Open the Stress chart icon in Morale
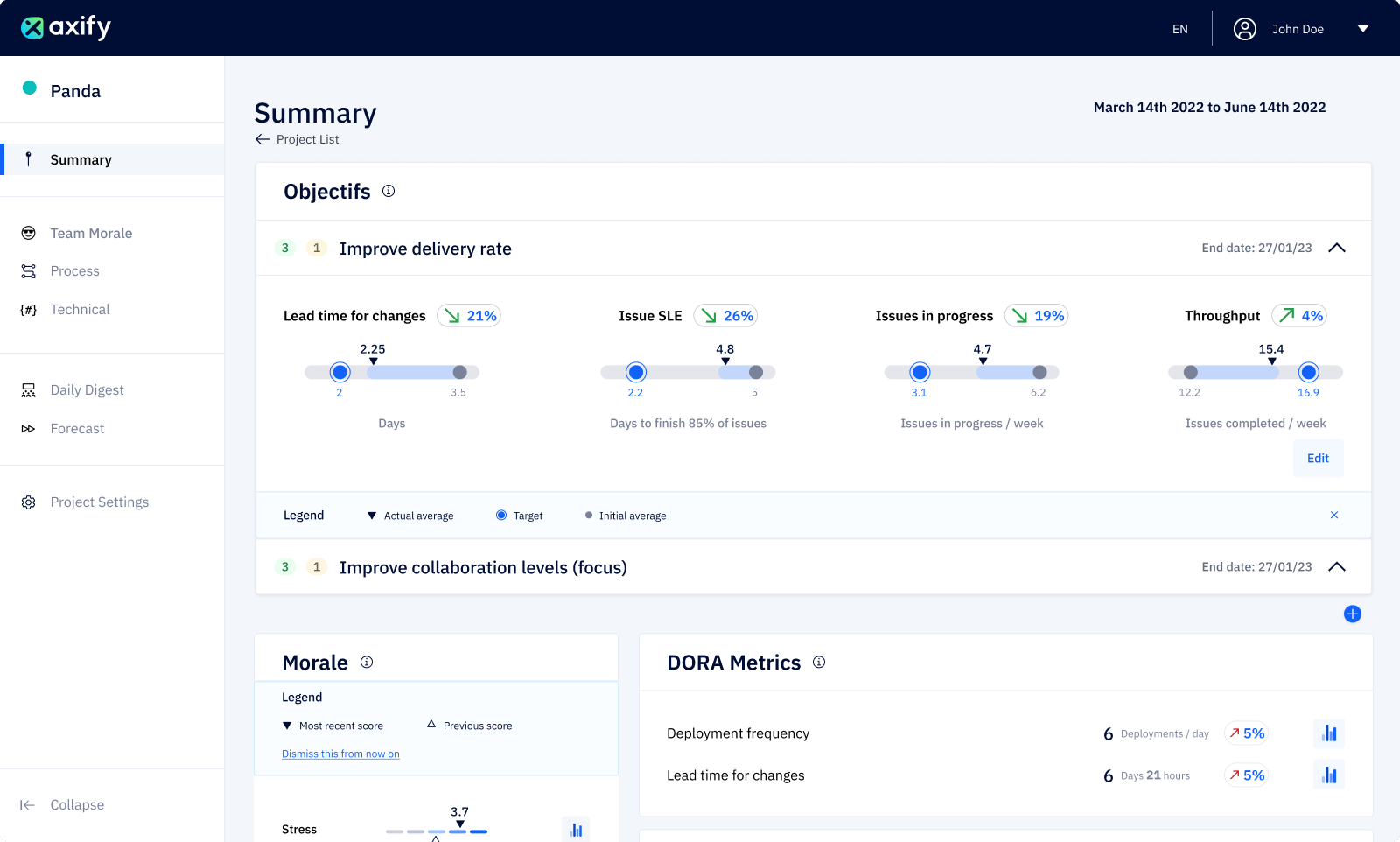Screen dimensions: 1400x842 click(576, 830)
